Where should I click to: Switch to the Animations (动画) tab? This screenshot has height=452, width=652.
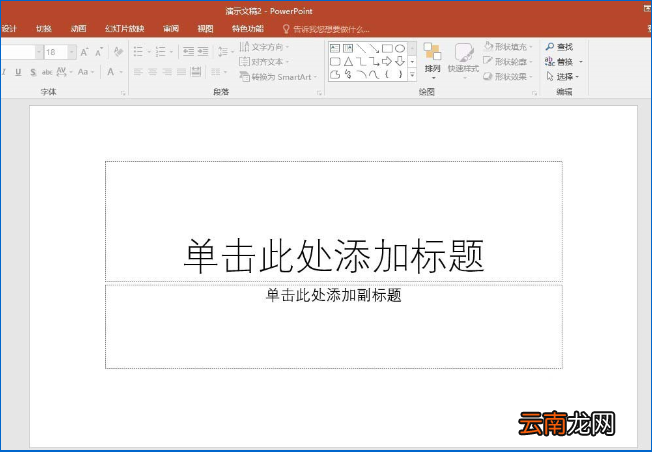point(78,29)
